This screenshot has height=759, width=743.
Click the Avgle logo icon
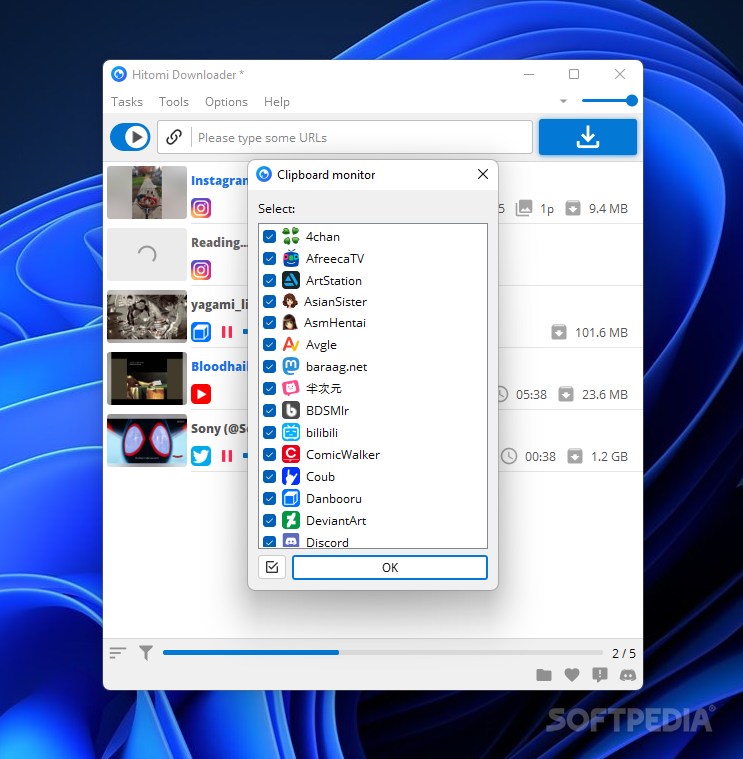point(290,344)
